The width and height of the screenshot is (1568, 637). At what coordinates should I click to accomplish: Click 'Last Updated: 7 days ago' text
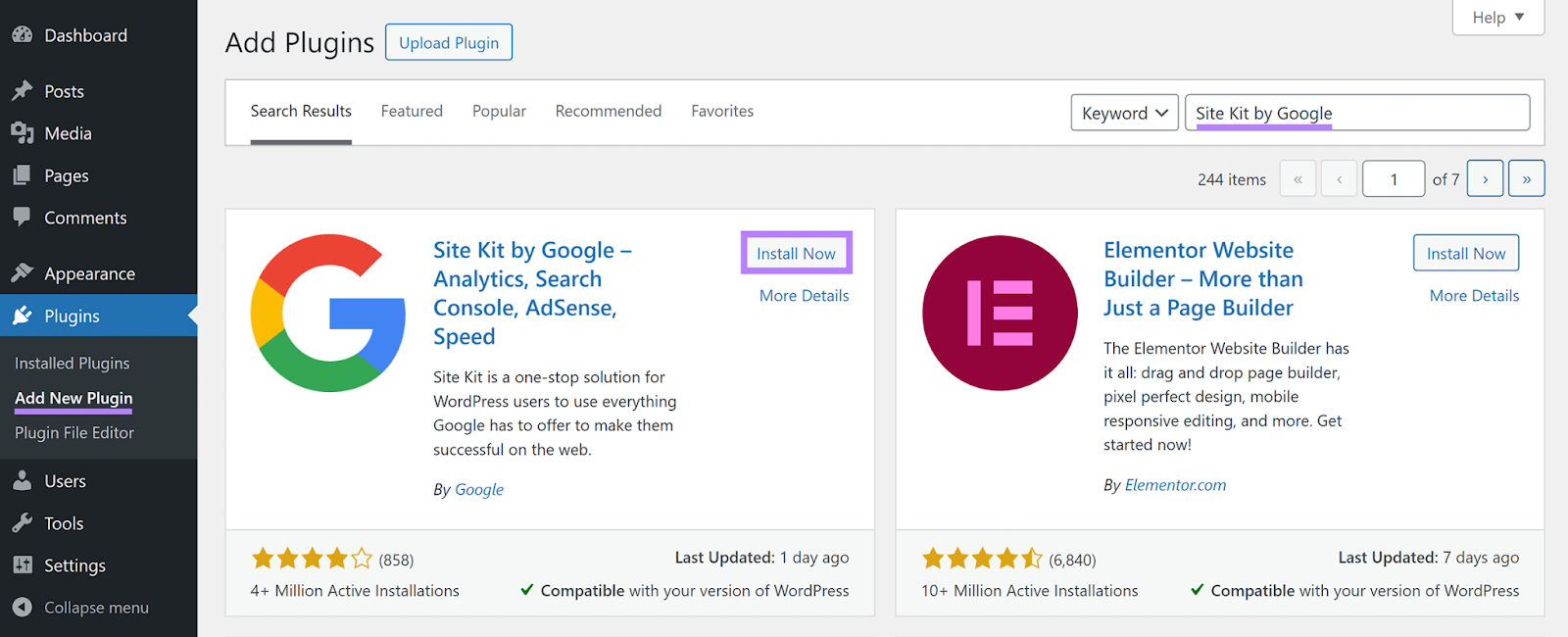(x=1429, y=557)
